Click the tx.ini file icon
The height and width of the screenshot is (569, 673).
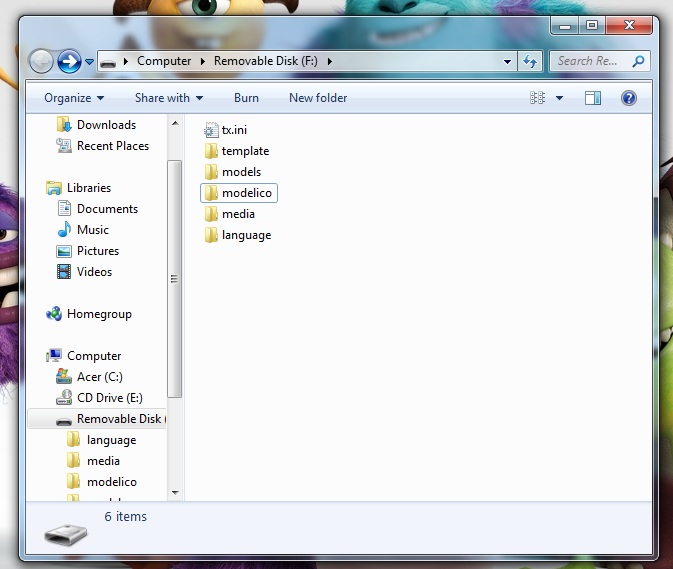pos(211,130)
